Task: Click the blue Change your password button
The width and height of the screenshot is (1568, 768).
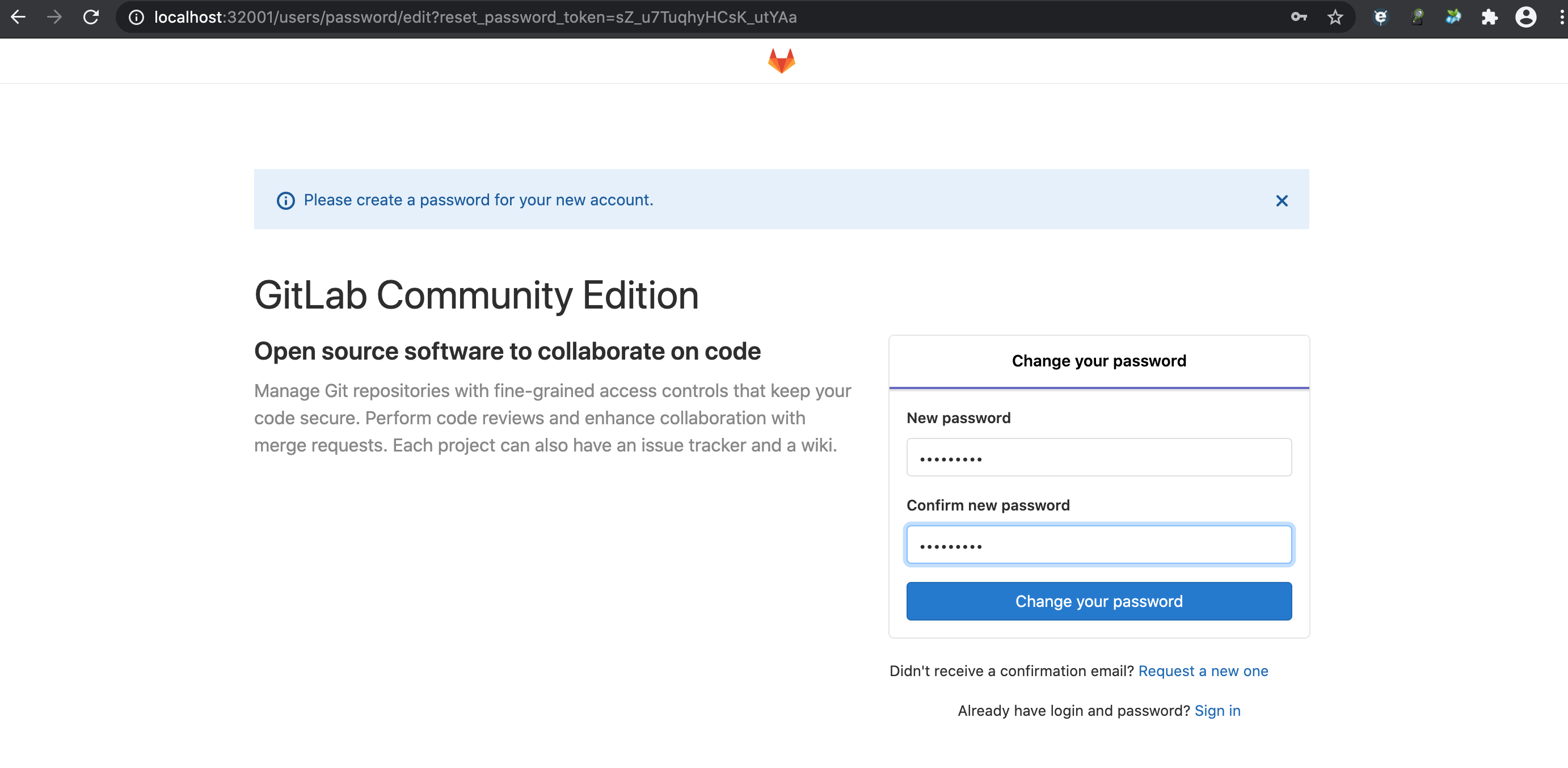Action: (x=1099, y=601)
